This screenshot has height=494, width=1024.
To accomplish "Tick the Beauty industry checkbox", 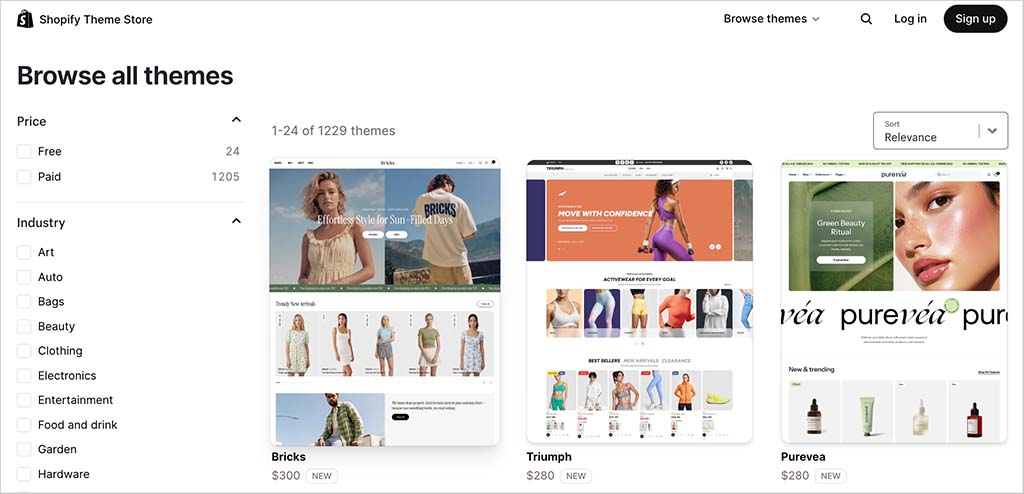I will 24,326.
